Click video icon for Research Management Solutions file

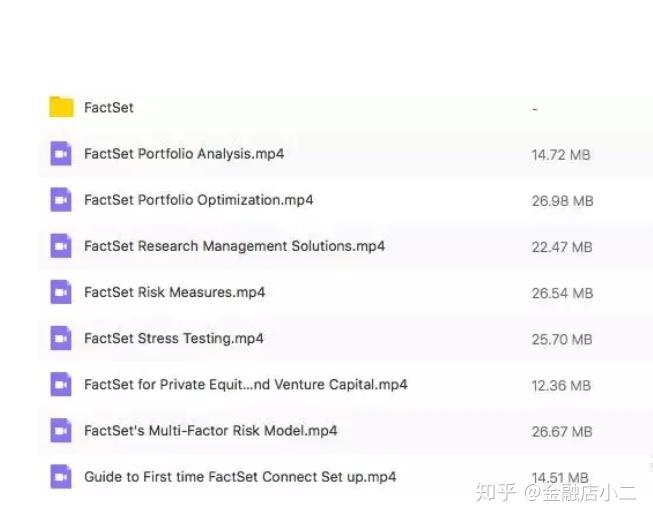pyautogui.click(x=61, y=246)
